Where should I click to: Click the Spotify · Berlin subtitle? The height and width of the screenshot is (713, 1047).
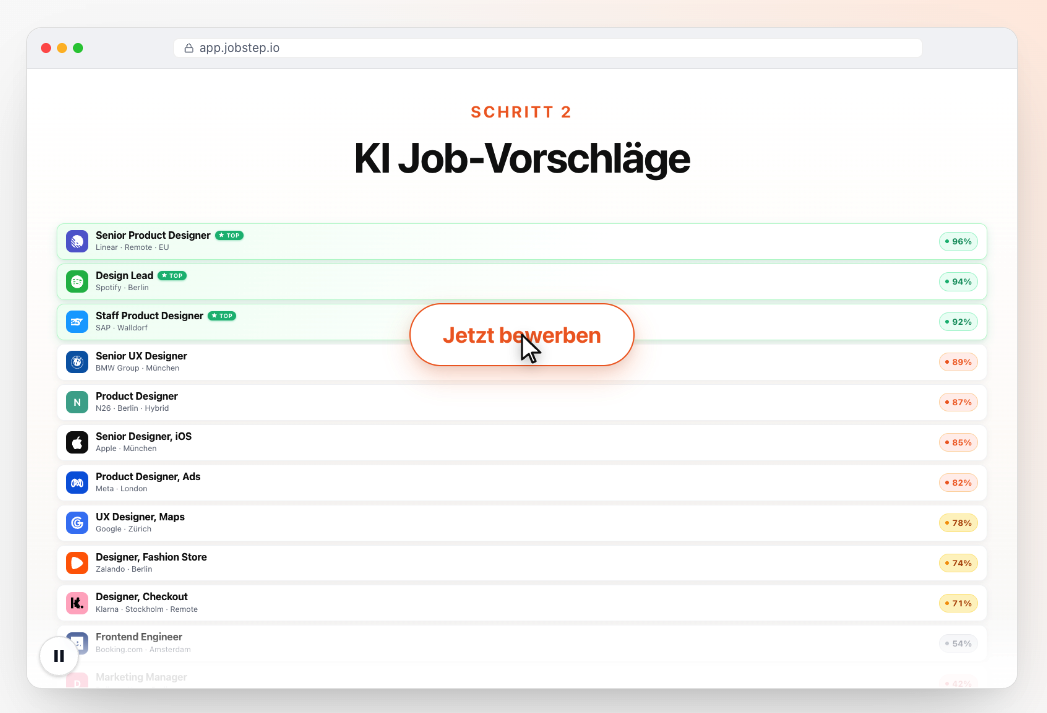point(122,287)
